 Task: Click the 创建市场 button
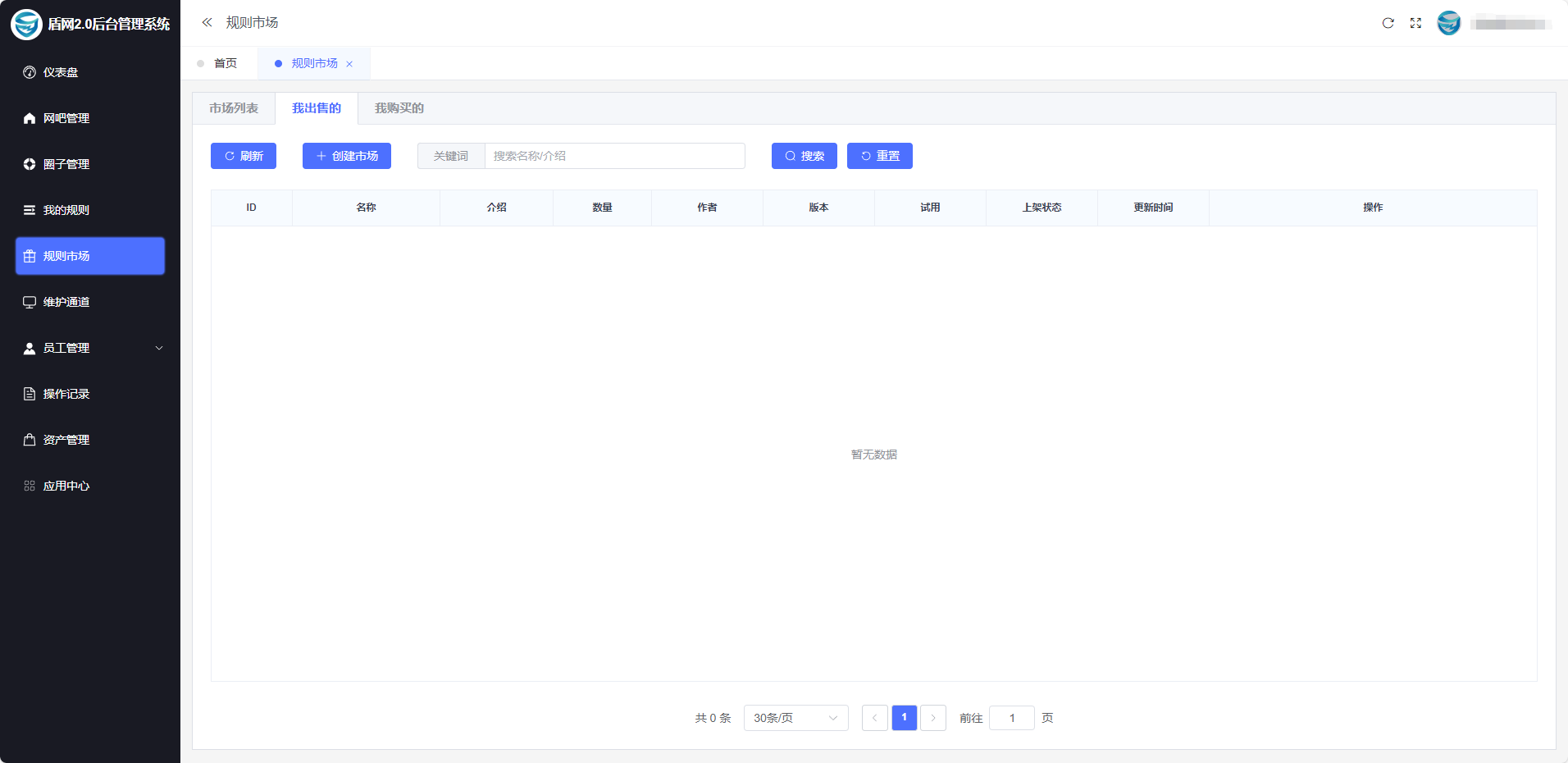347,156
